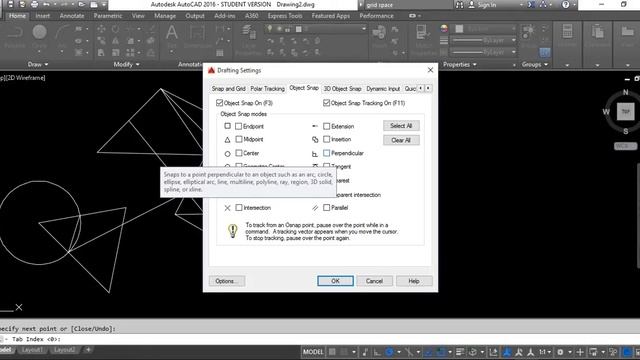This screenshot has width=640, height=360.
Task: Expand the Groups panel flyout
Action: click(x=535, y=64)
